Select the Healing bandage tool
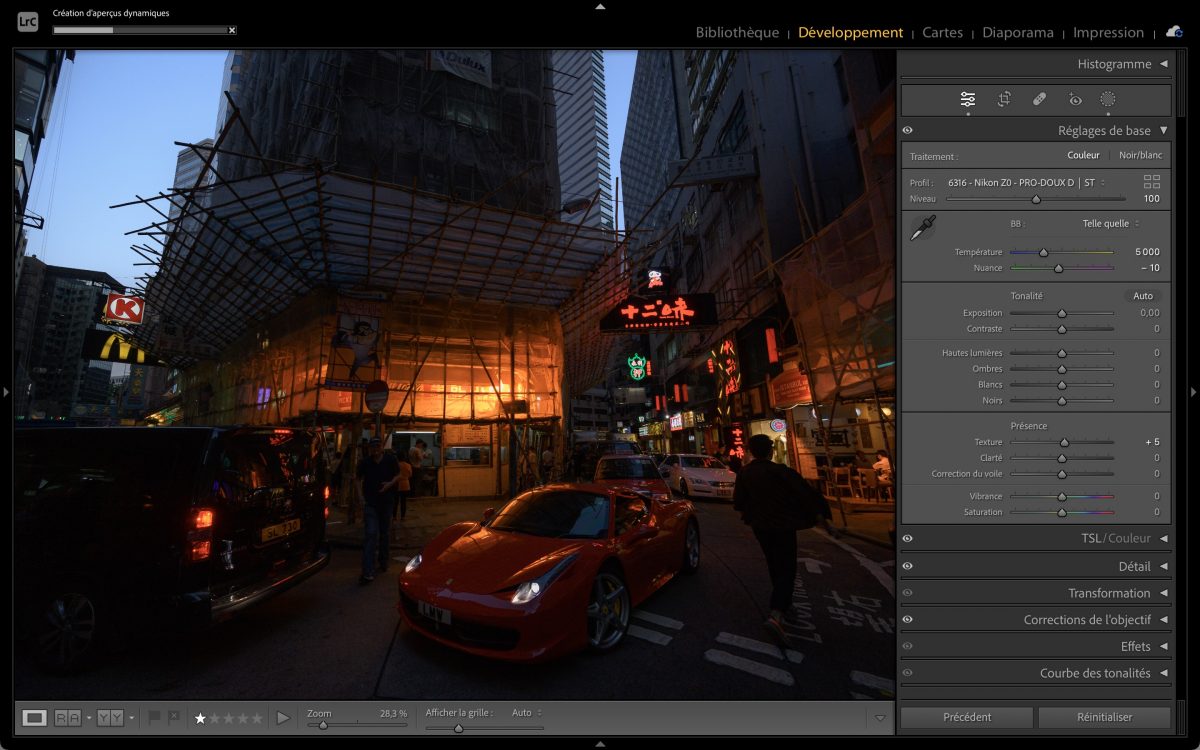 1039,99
